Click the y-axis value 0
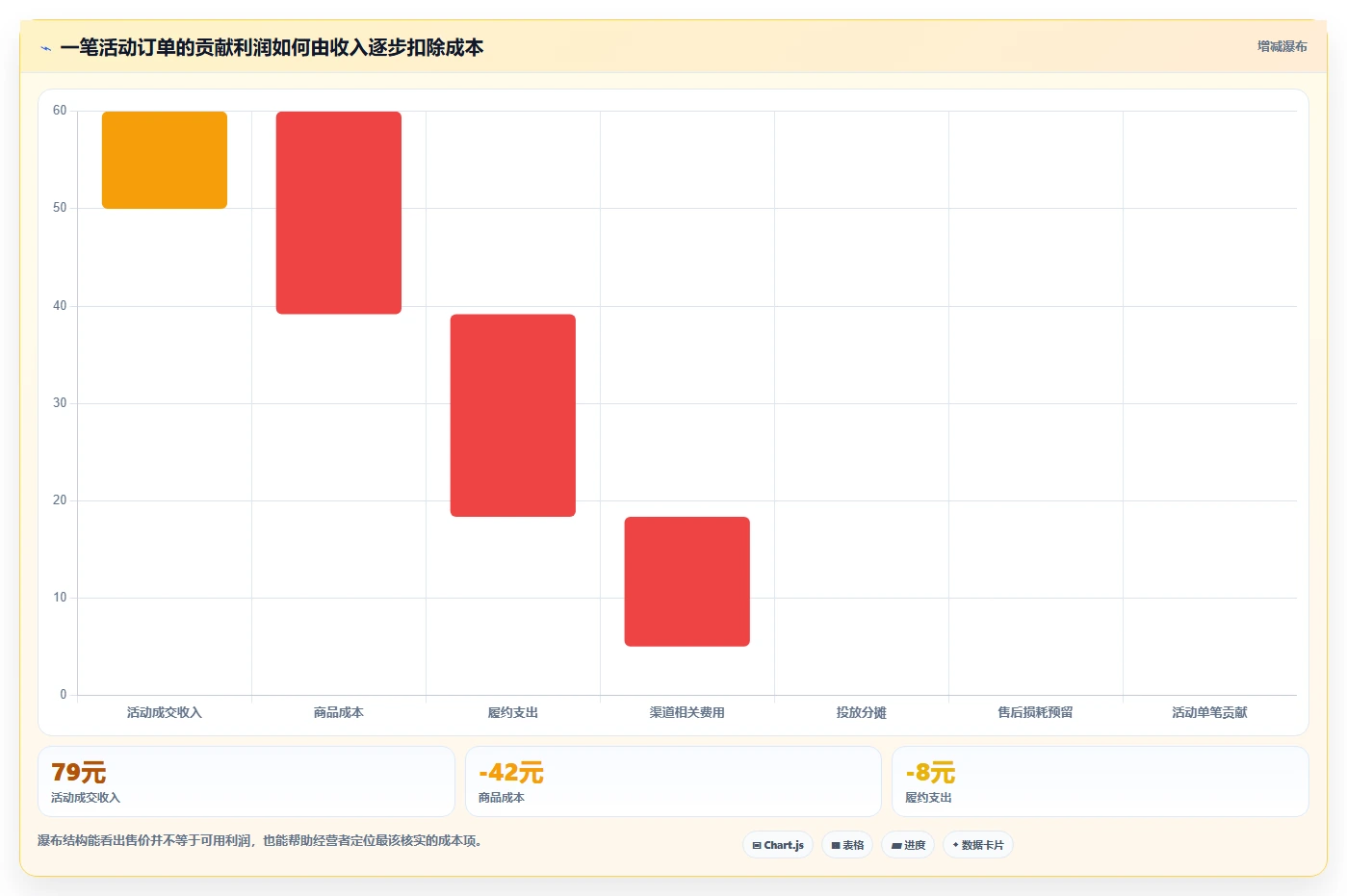Screen dimensions: 1347x896 64,695
